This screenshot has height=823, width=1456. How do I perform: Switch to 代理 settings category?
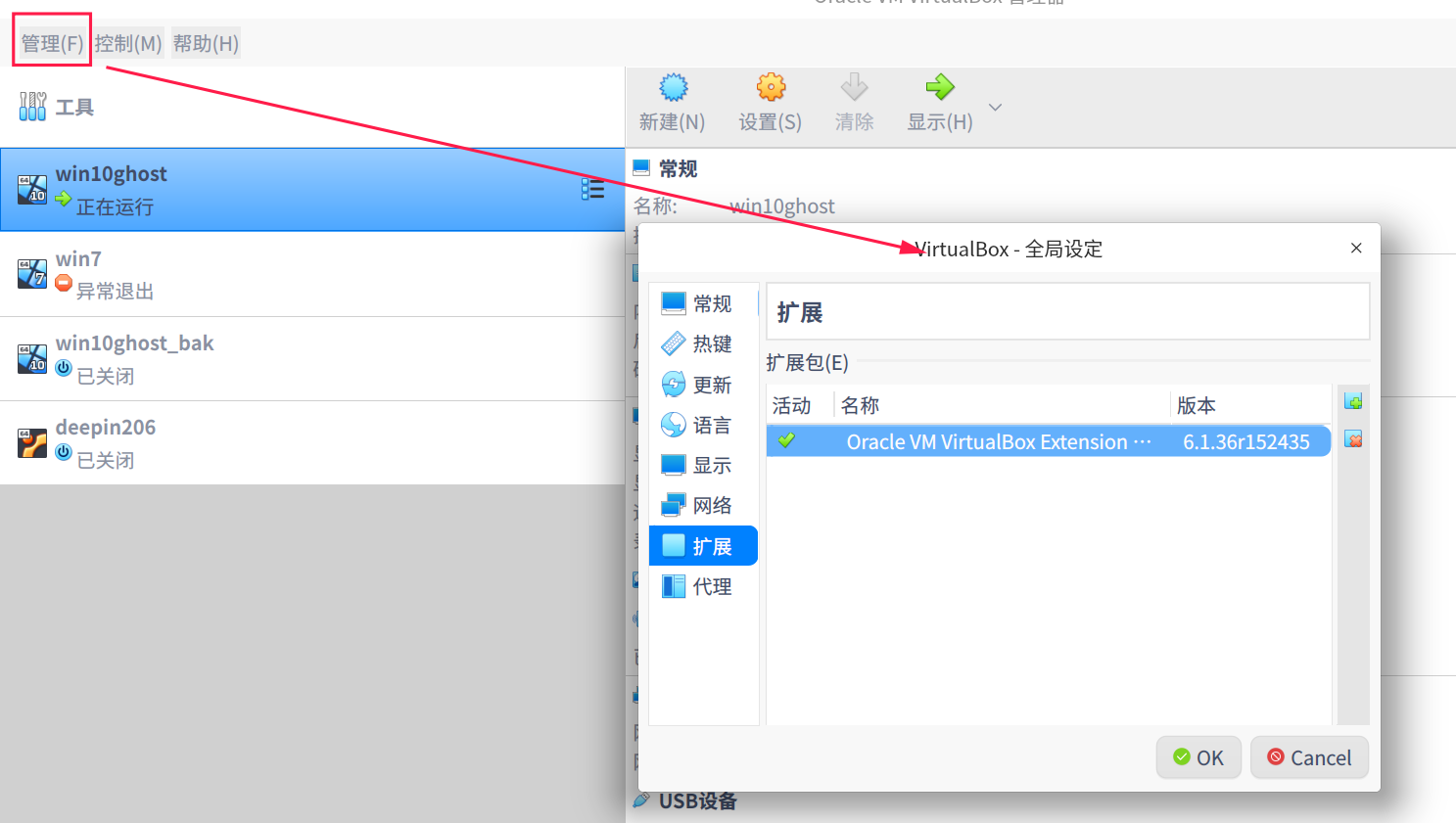tap(703, 586)
